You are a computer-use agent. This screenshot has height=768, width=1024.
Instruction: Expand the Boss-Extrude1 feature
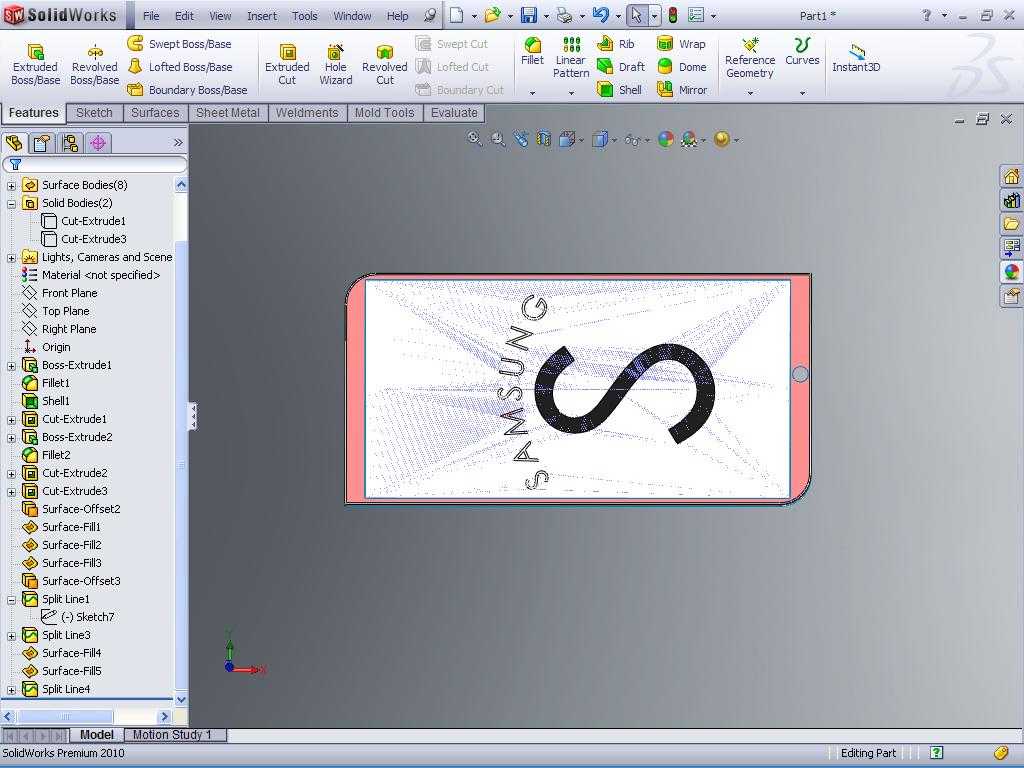pyautogui.click(x=11, y=366)
